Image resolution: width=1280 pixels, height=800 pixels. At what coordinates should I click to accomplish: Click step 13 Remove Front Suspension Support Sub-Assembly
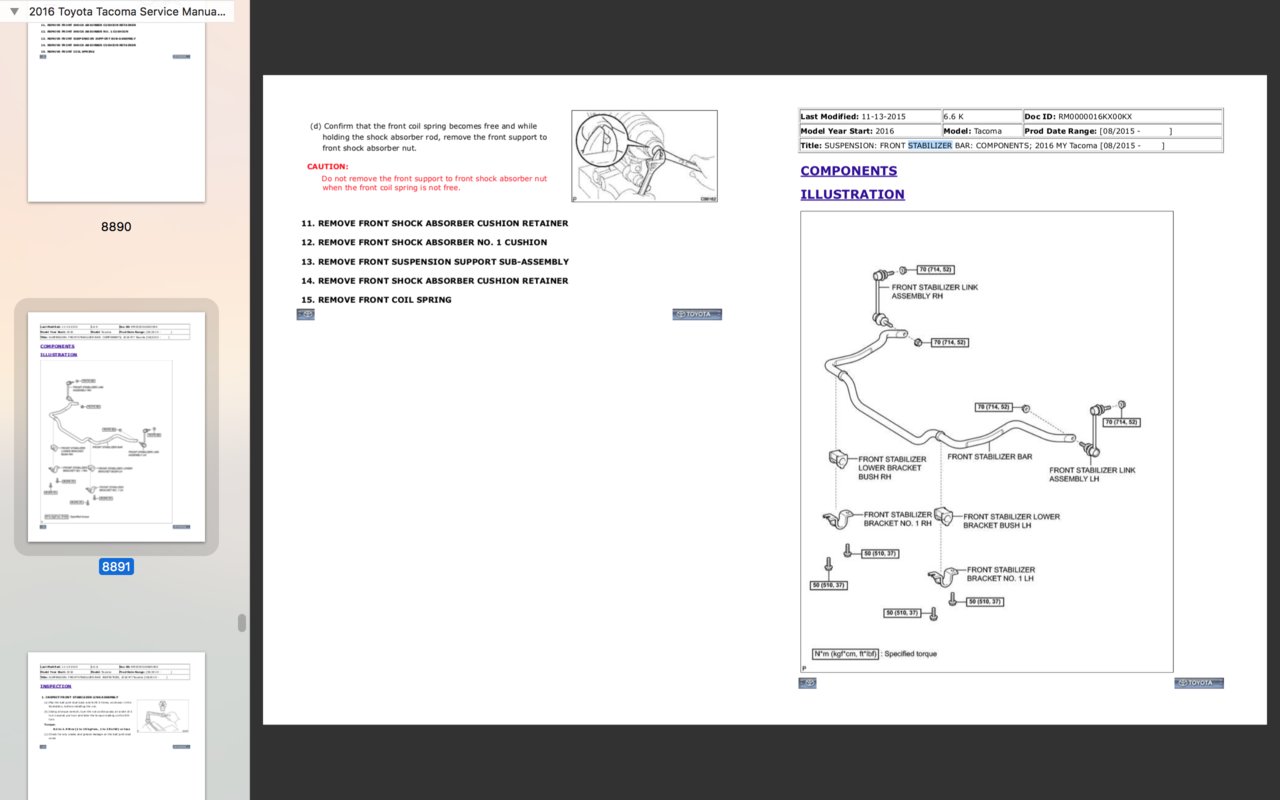[435, 262]
